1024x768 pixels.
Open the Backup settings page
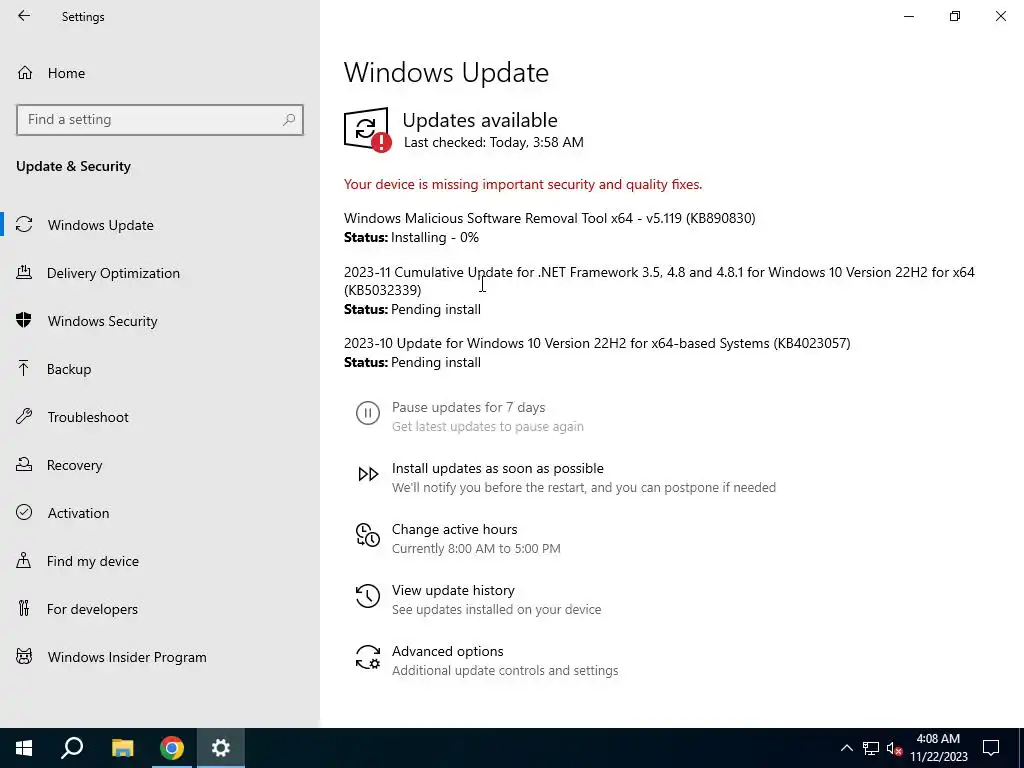tap(160, 369)
